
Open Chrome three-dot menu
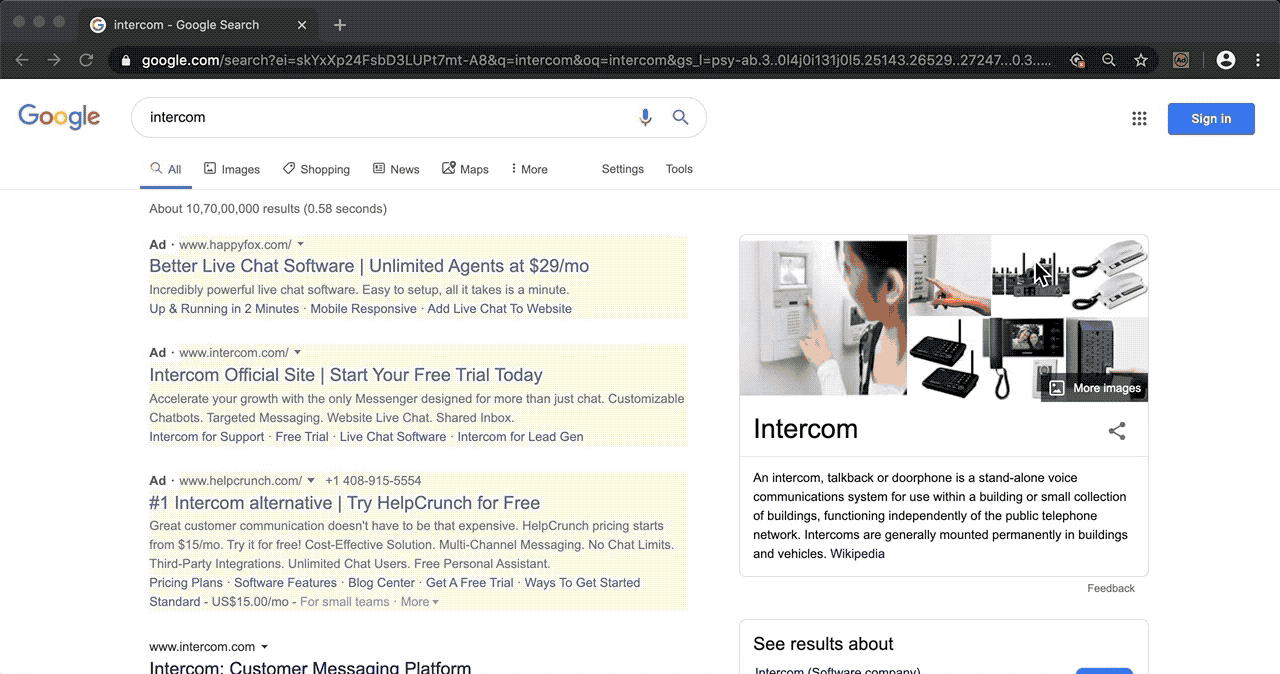(x=1258, y=60)
